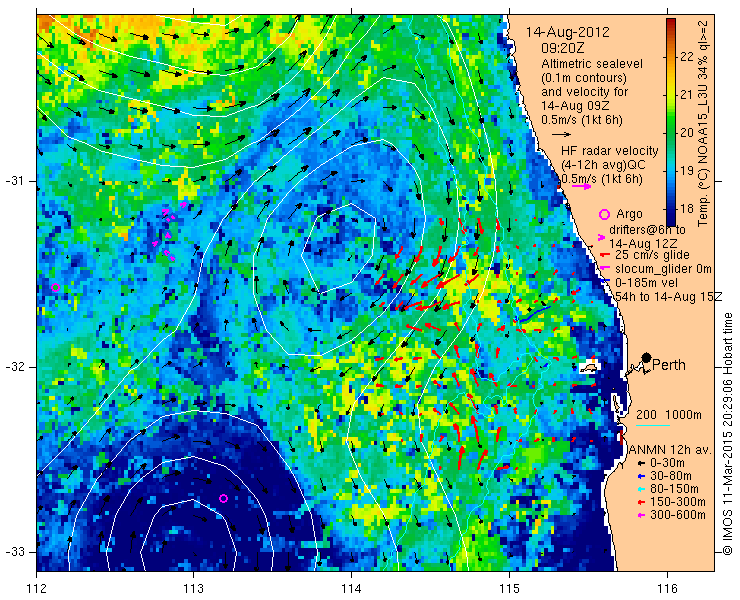Click the -31 latitude axis label
The image size is (740, 600).
(x=14, y=181)
